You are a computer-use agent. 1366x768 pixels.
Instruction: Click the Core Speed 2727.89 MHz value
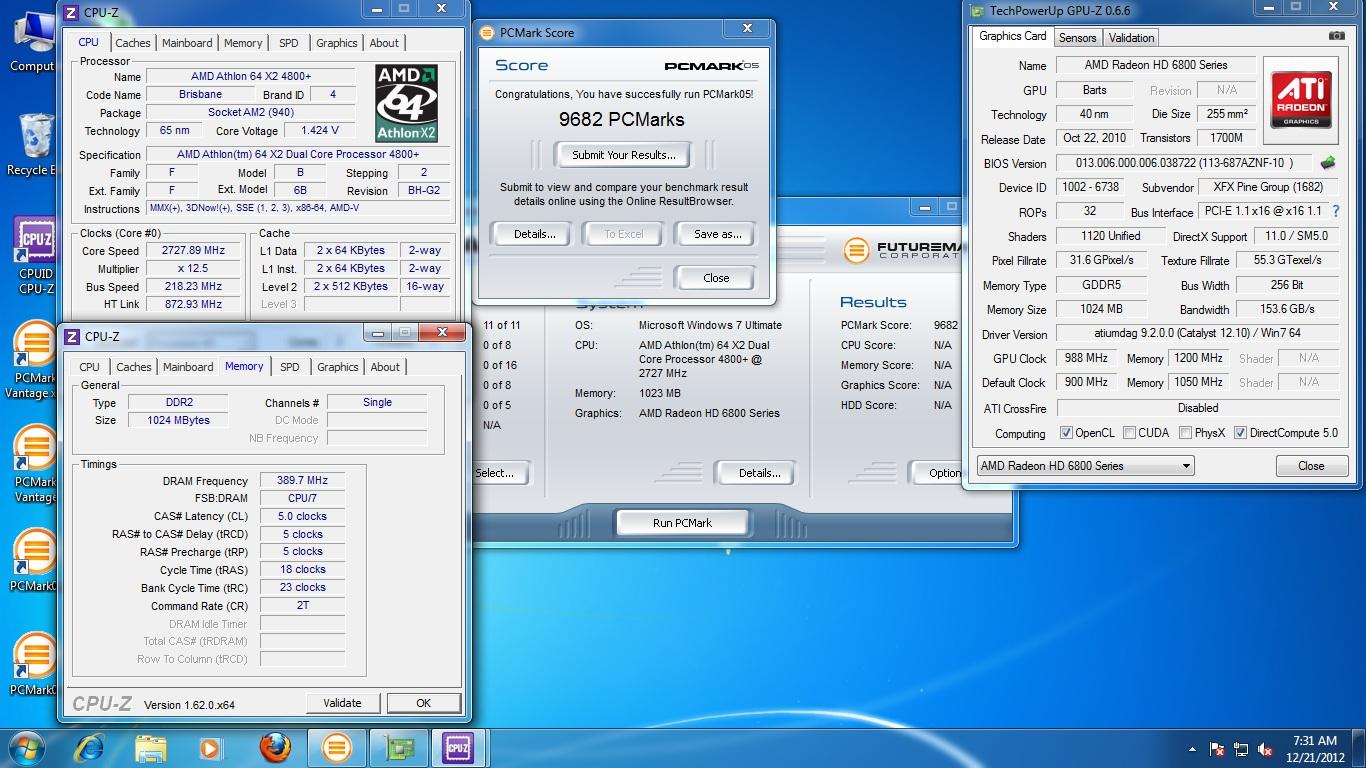193,251
